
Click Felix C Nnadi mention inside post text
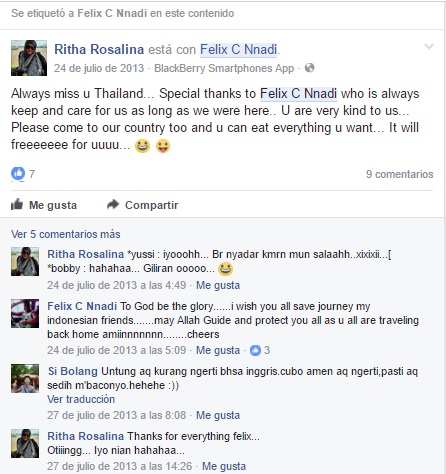pyautogui.click(x=298, y=94)
